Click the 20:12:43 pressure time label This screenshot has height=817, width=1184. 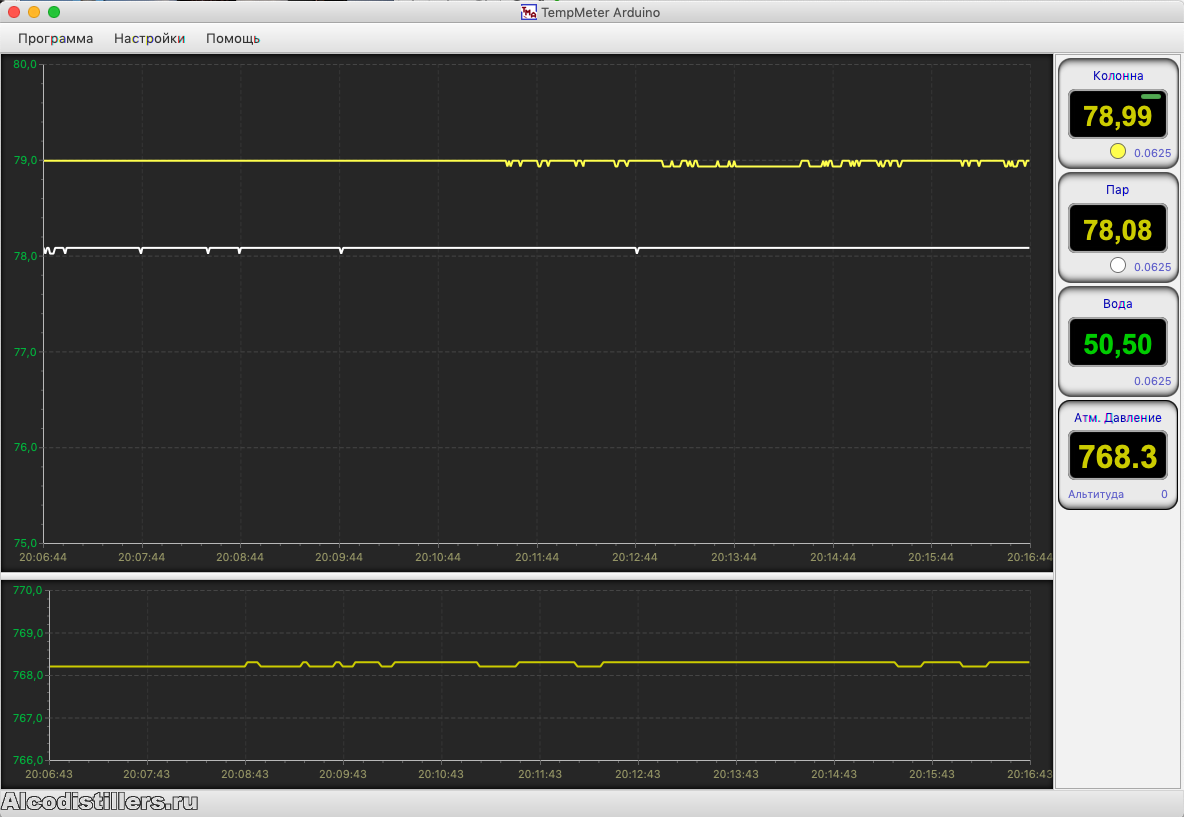[637, 774]
